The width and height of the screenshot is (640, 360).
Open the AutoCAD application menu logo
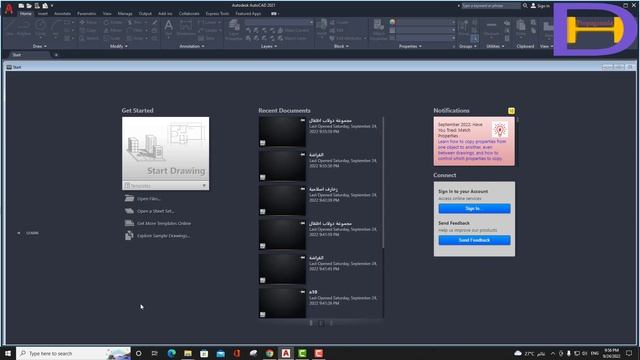[x=9, y=9]
